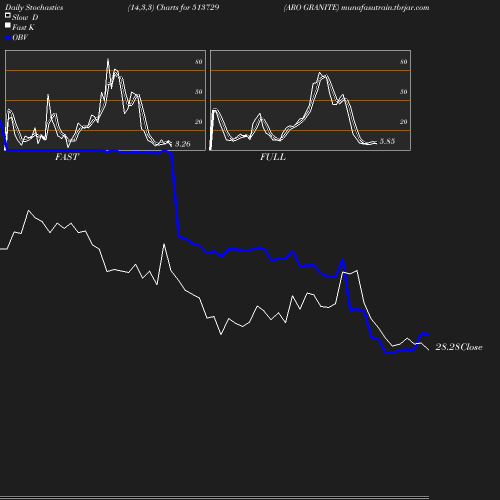Click the '(14,3,3) Charts for 513729' text

point(173,7)
